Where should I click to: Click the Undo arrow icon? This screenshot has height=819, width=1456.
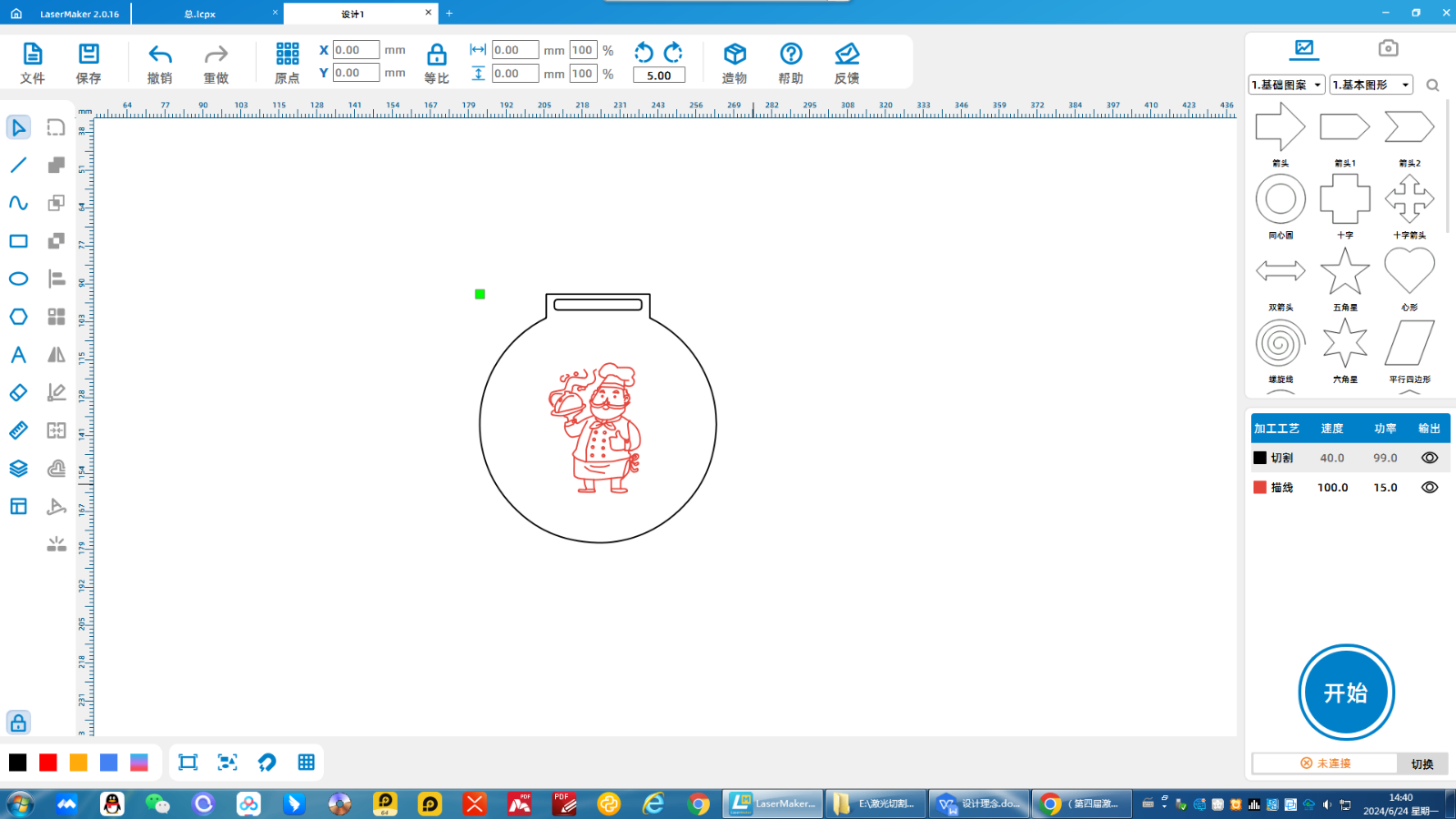[160, 55]
